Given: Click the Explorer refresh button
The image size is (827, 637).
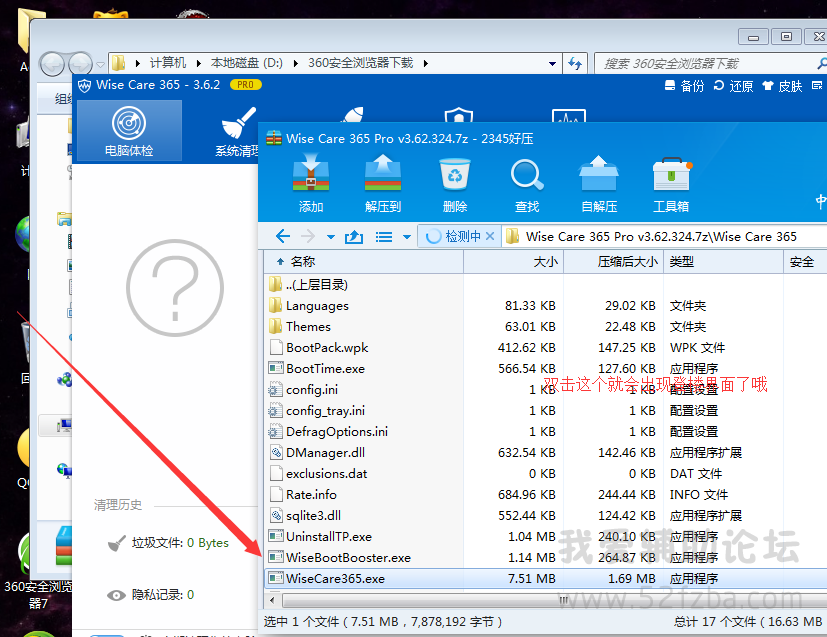Looking at the screenshot, I should (575, 64).
